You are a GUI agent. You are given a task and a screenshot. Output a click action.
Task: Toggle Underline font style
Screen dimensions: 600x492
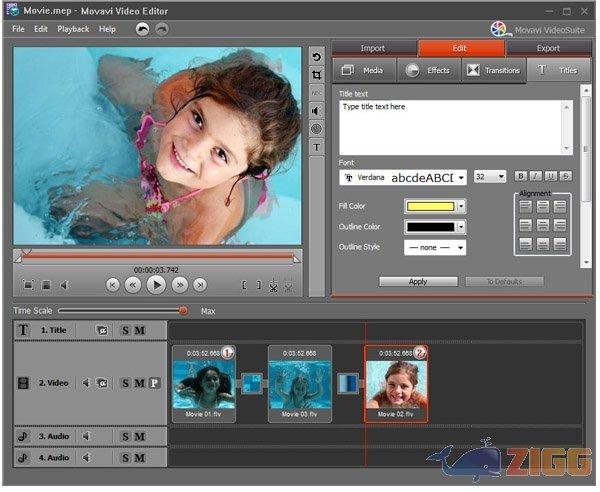click(550, 176)
